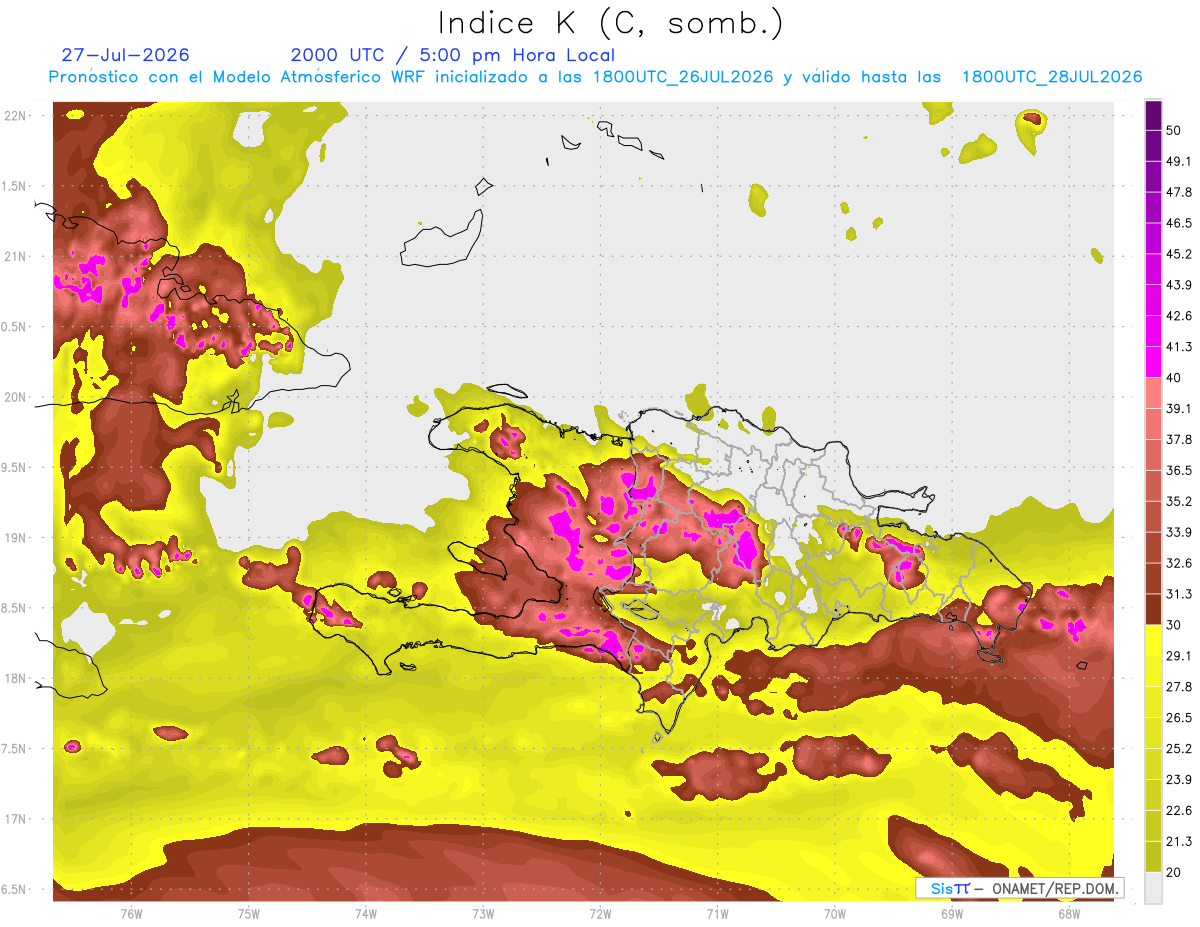Click the colorbar value "40"
The width and height of the screenshot is (1200, 927).
1175,378
